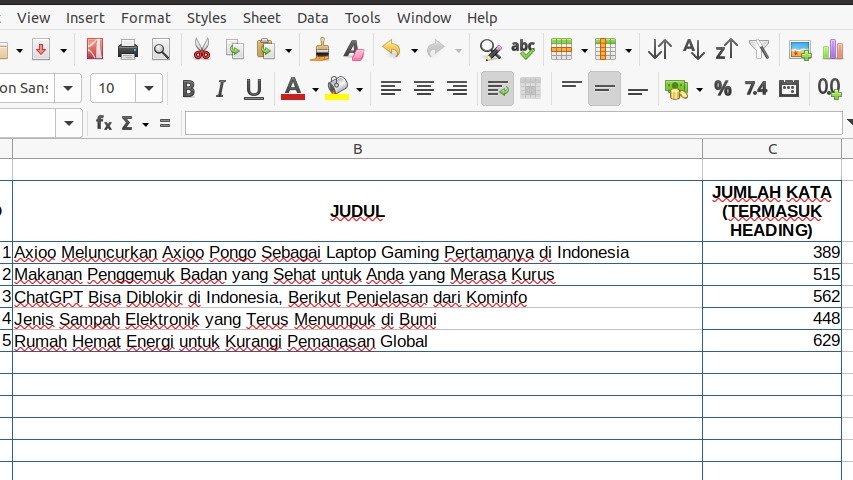Toggle Align Left
The height and width of the screenshot is (480, 853).
[391, 88]
